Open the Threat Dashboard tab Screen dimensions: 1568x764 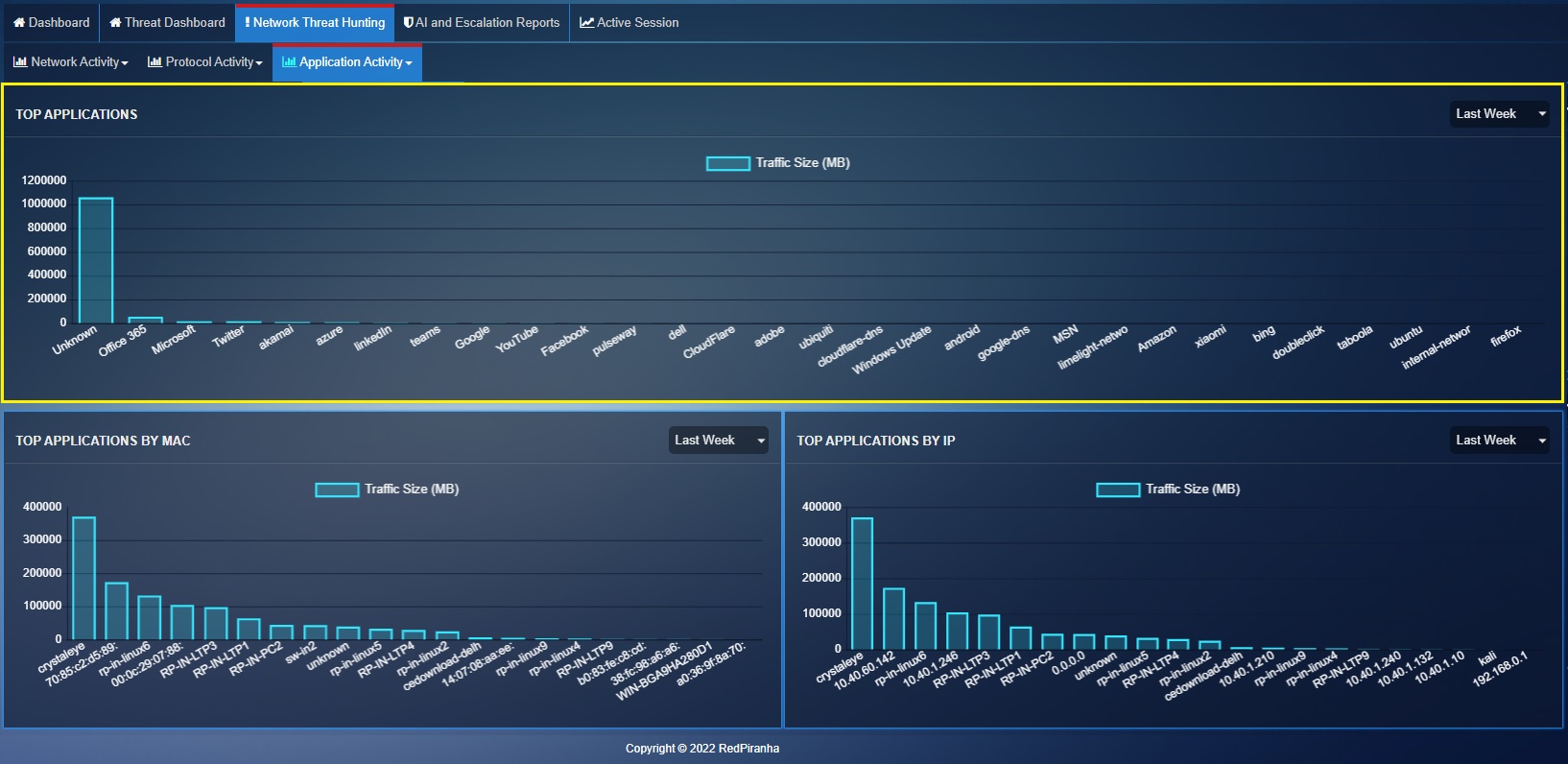click(167, 22)
